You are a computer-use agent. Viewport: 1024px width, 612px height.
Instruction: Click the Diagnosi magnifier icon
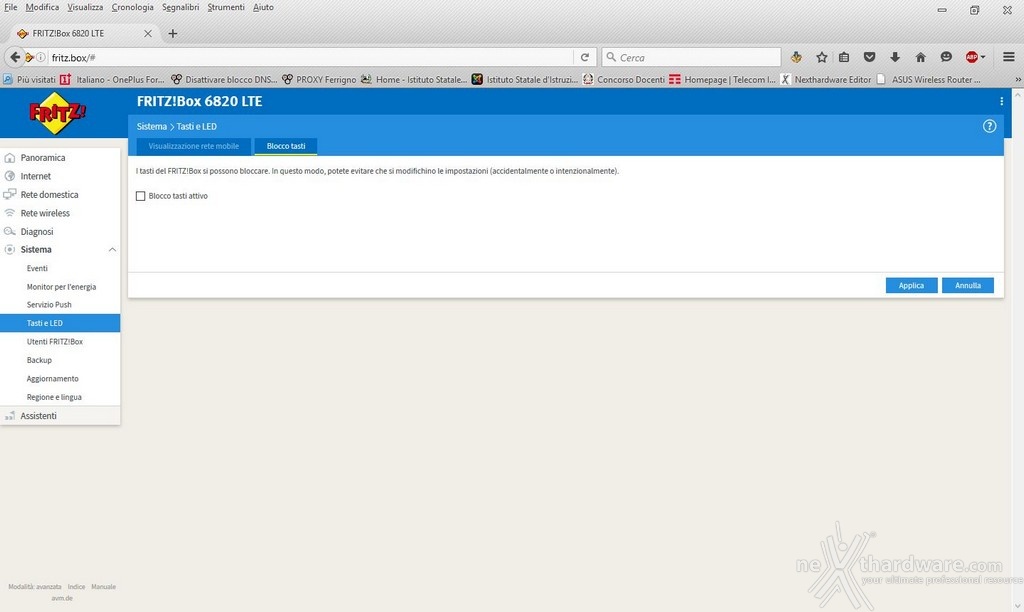(x=10, y=231)
